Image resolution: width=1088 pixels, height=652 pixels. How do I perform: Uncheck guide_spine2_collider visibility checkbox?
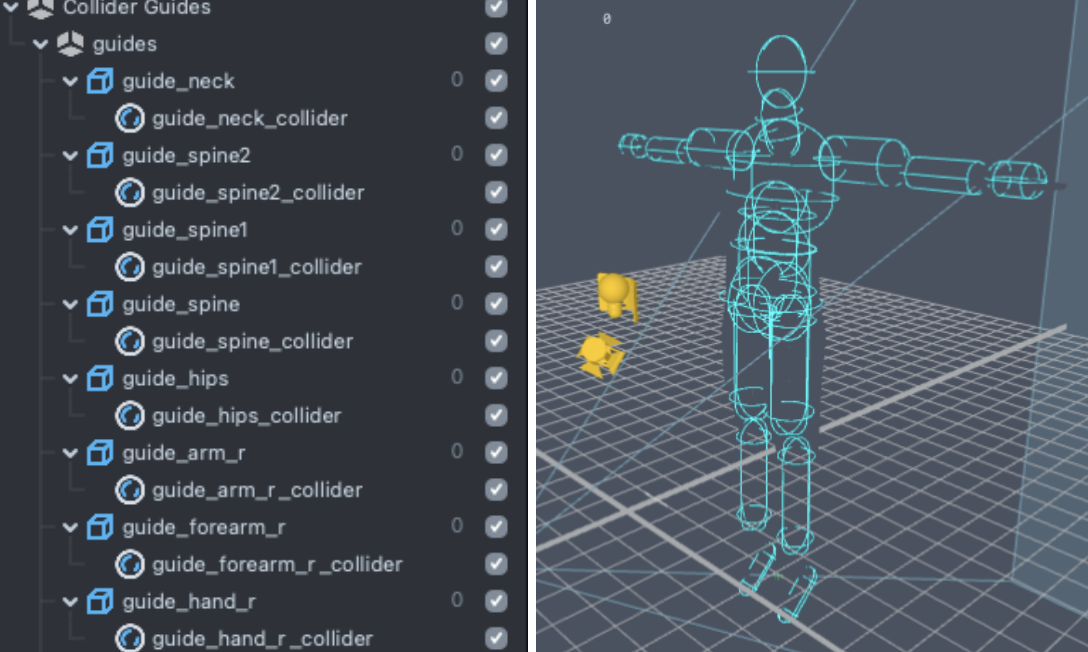pos(496,192)
